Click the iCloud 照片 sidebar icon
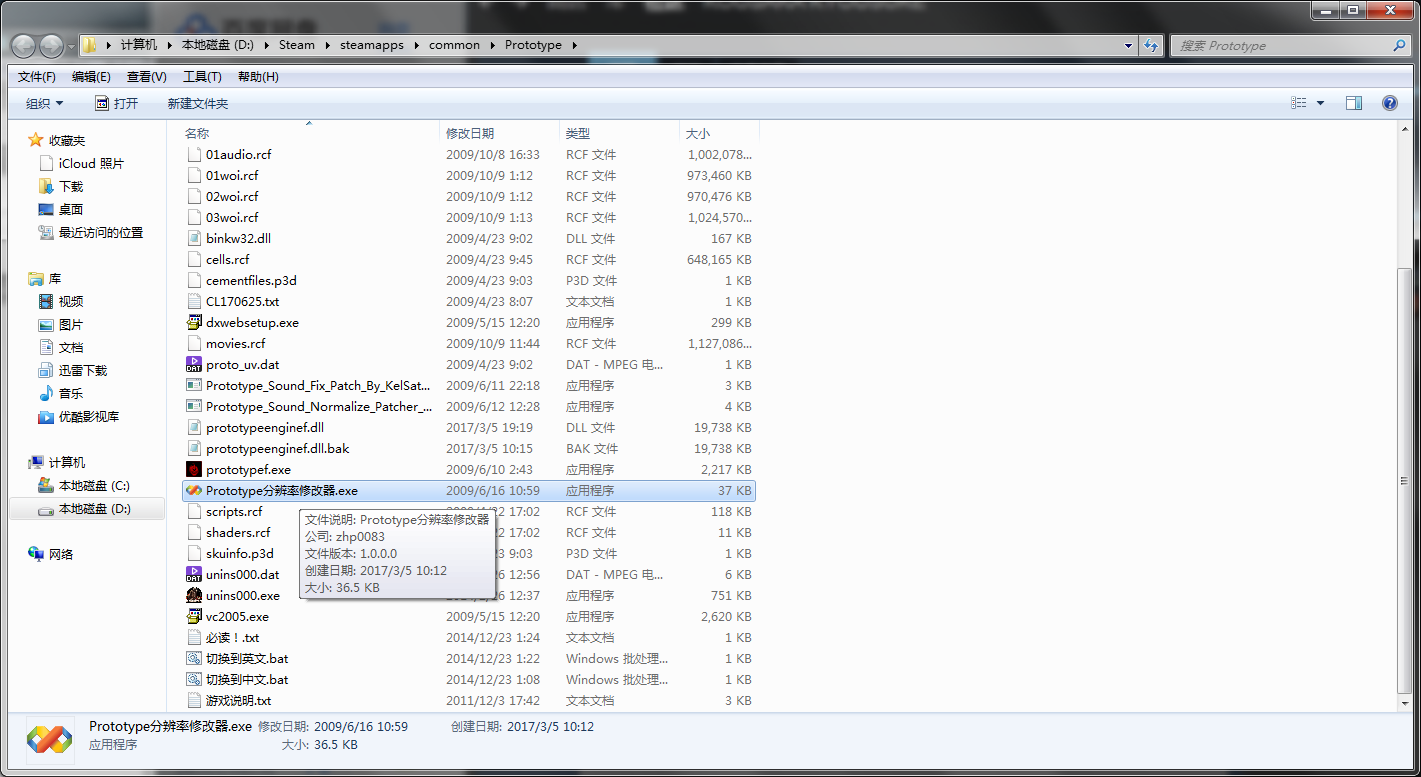The width and height of the screenshot is (1421, 777). 46,164
